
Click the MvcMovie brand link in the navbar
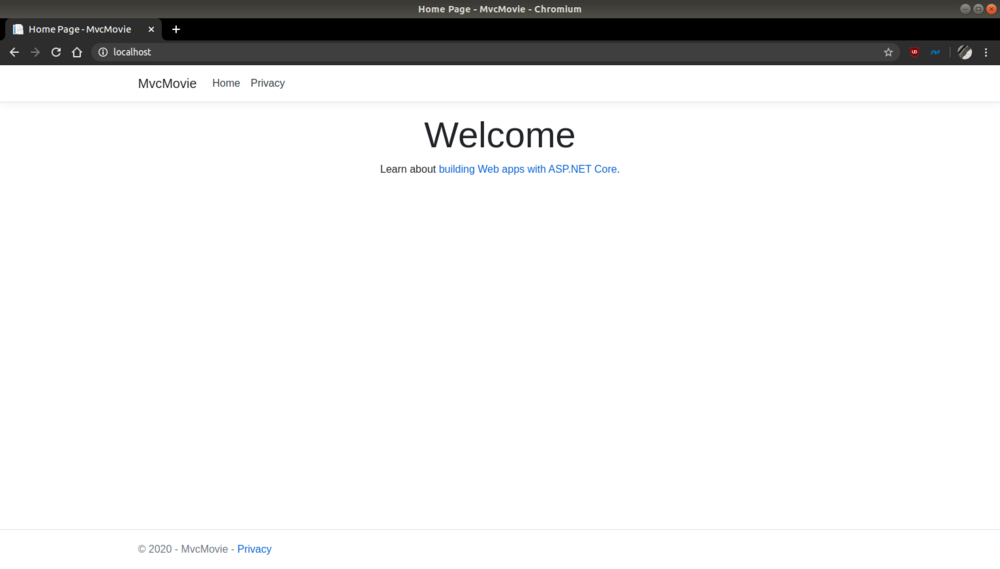pos(167,84)
